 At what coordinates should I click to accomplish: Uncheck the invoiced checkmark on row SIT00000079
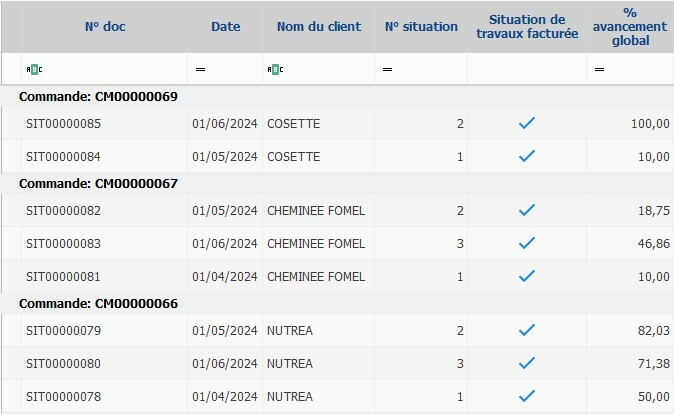[x=527, y=330]
